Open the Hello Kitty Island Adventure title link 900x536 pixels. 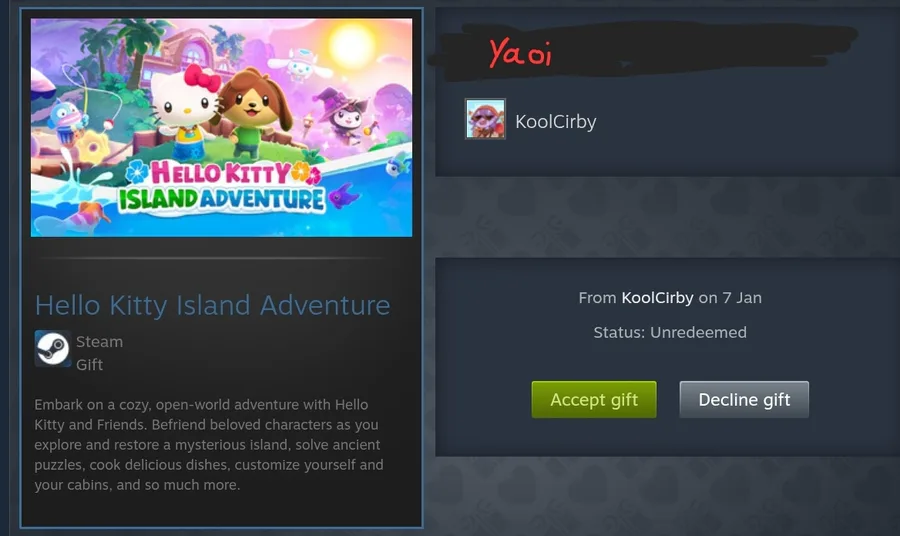212,305
